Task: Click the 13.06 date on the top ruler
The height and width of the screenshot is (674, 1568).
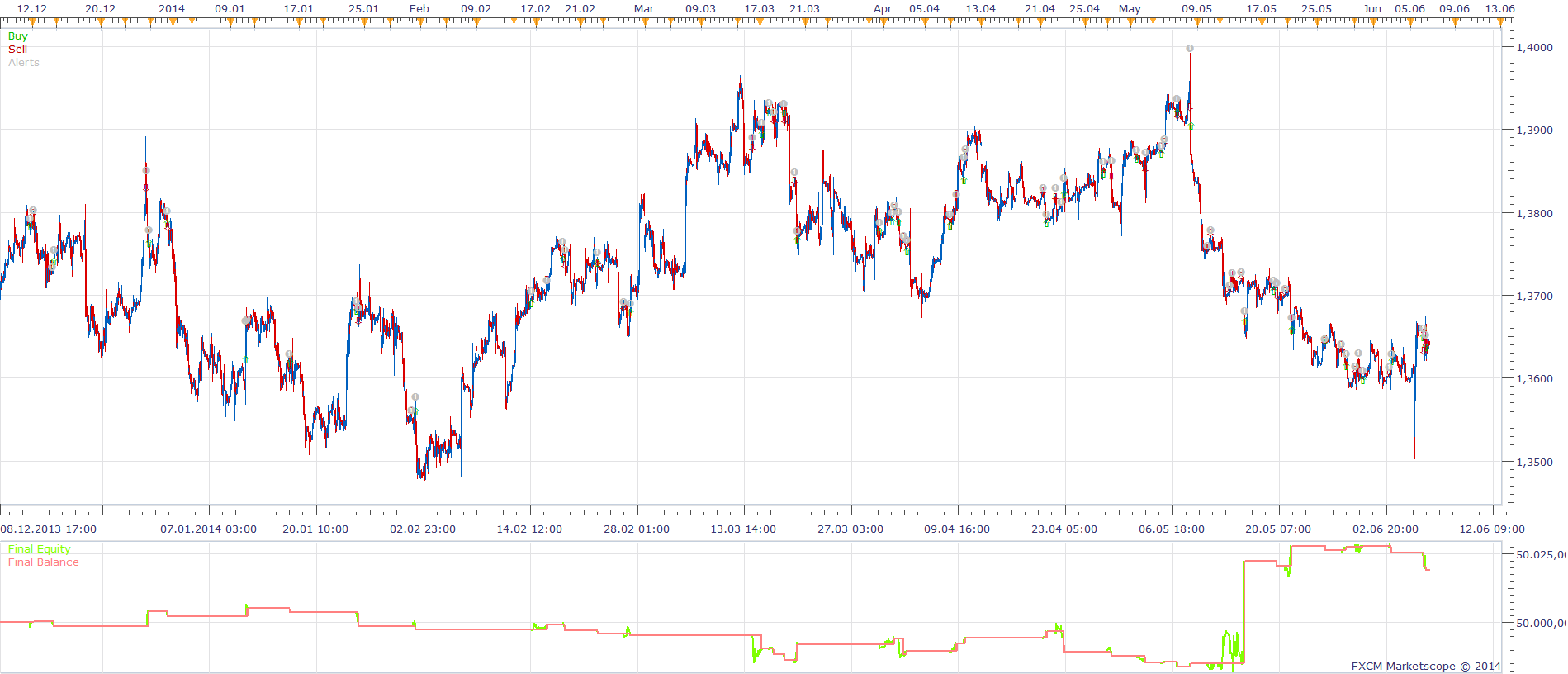Action: click(1500, 9)
